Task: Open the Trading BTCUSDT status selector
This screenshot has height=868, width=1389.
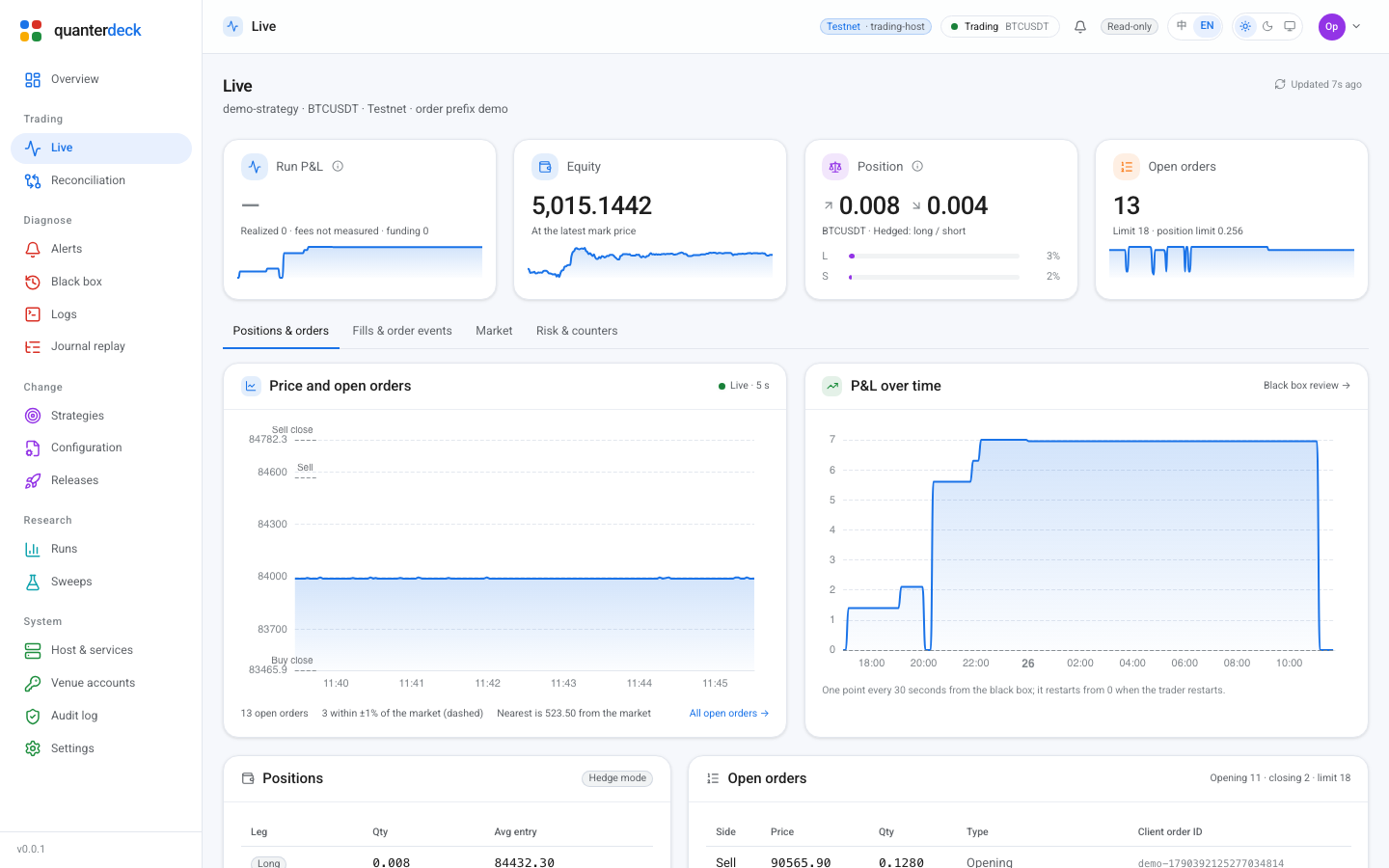Action: click(1000, 27)
